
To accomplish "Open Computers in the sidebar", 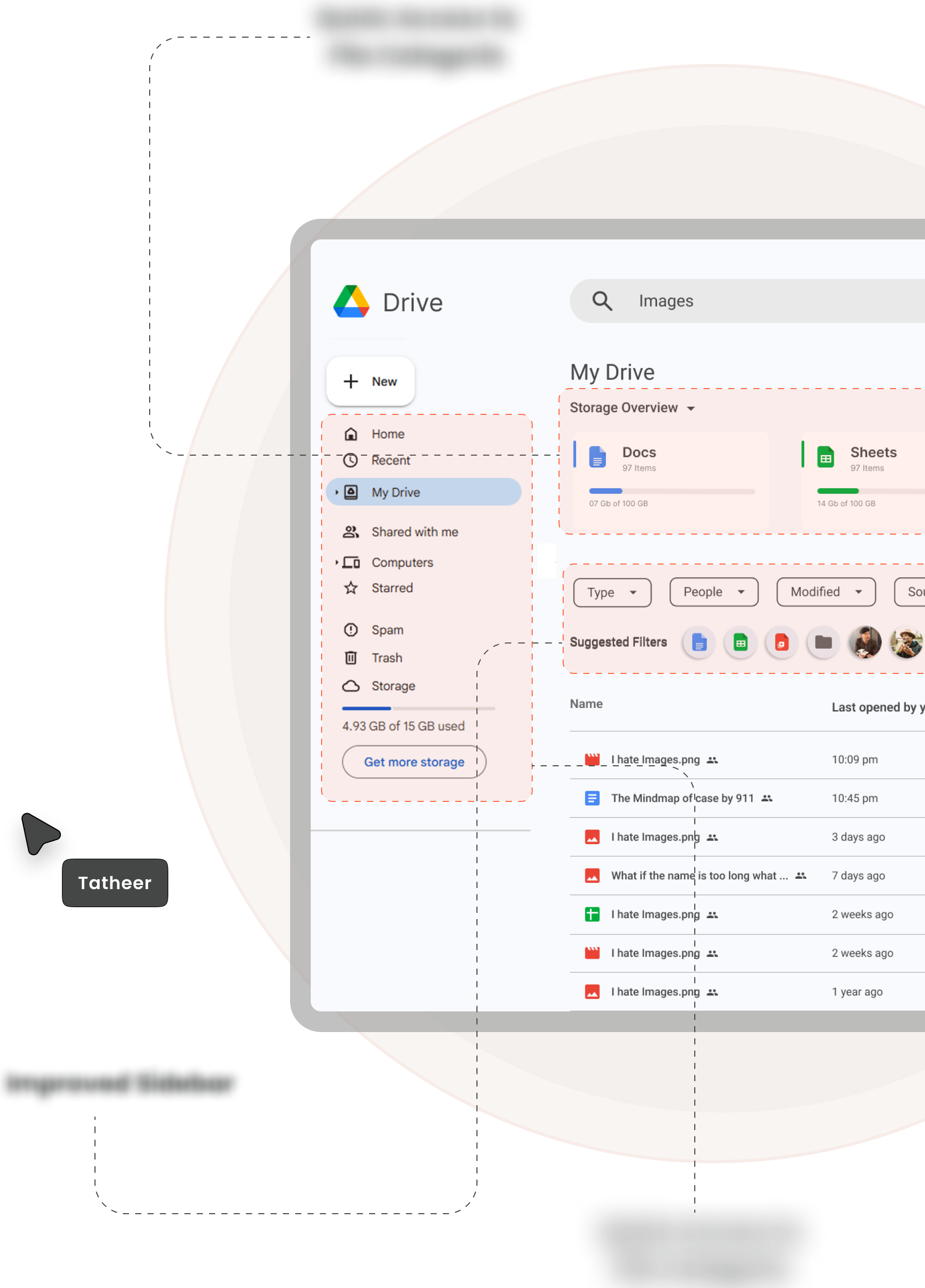I will click(x=402, y=562).
